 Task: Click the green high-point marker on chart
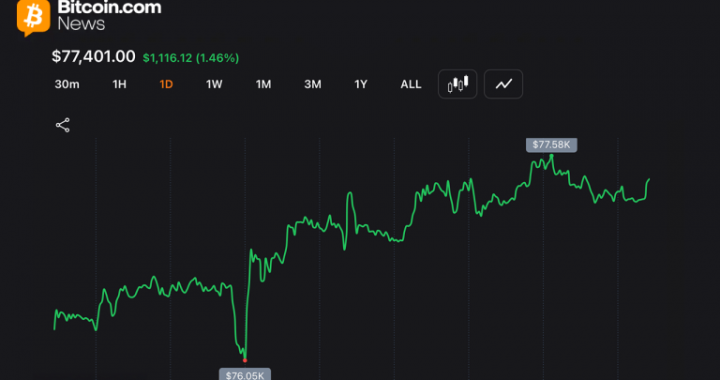551,156
